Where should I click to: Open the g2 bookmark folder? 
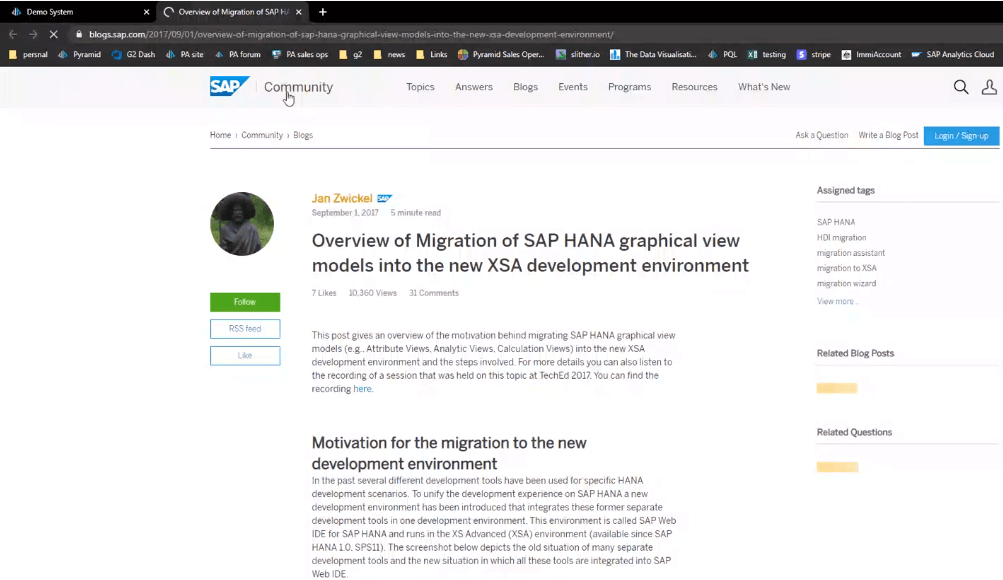point(351,54)
